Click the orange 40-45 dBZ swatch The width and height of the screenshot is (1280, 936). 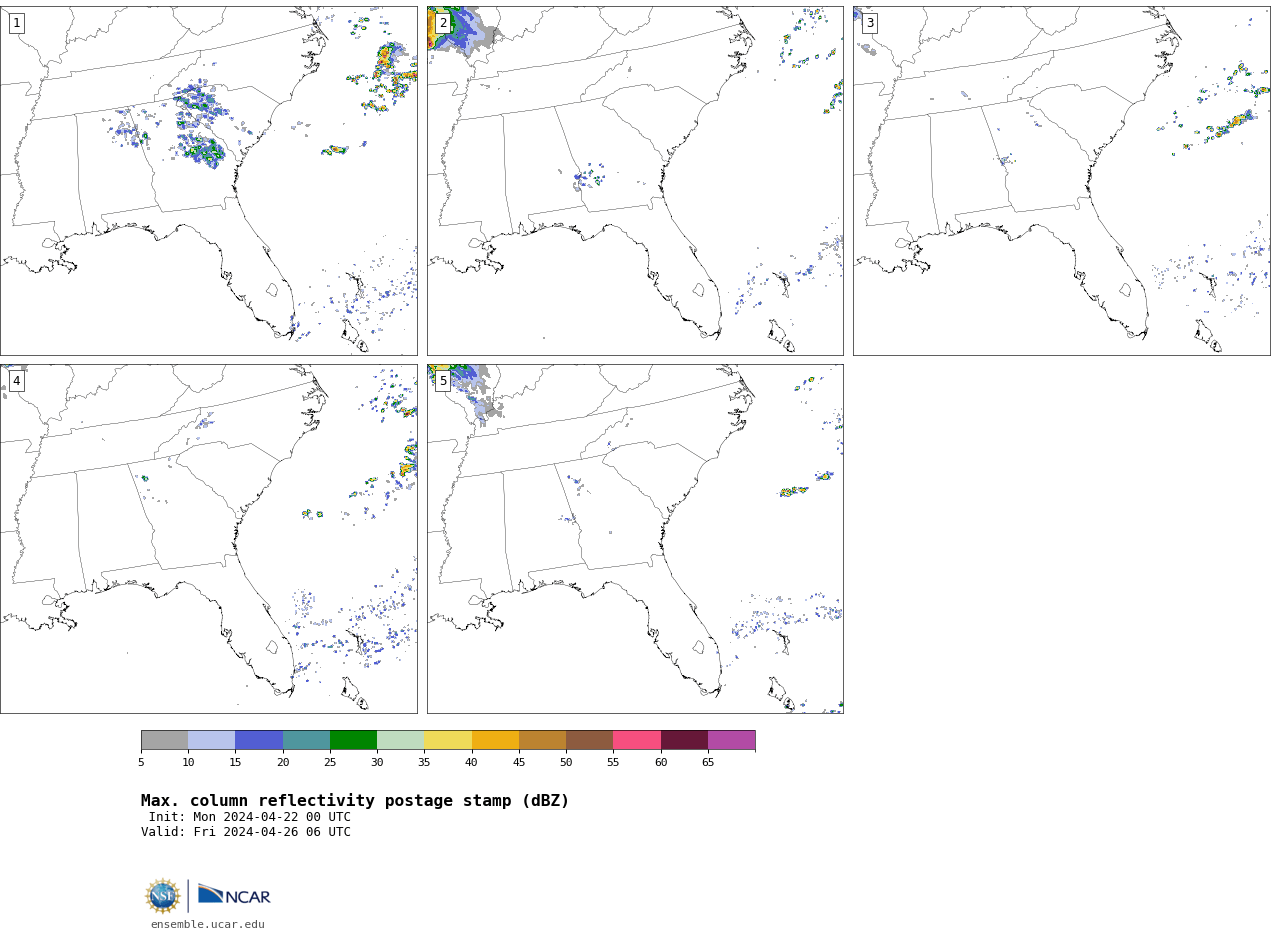point(495,740)
